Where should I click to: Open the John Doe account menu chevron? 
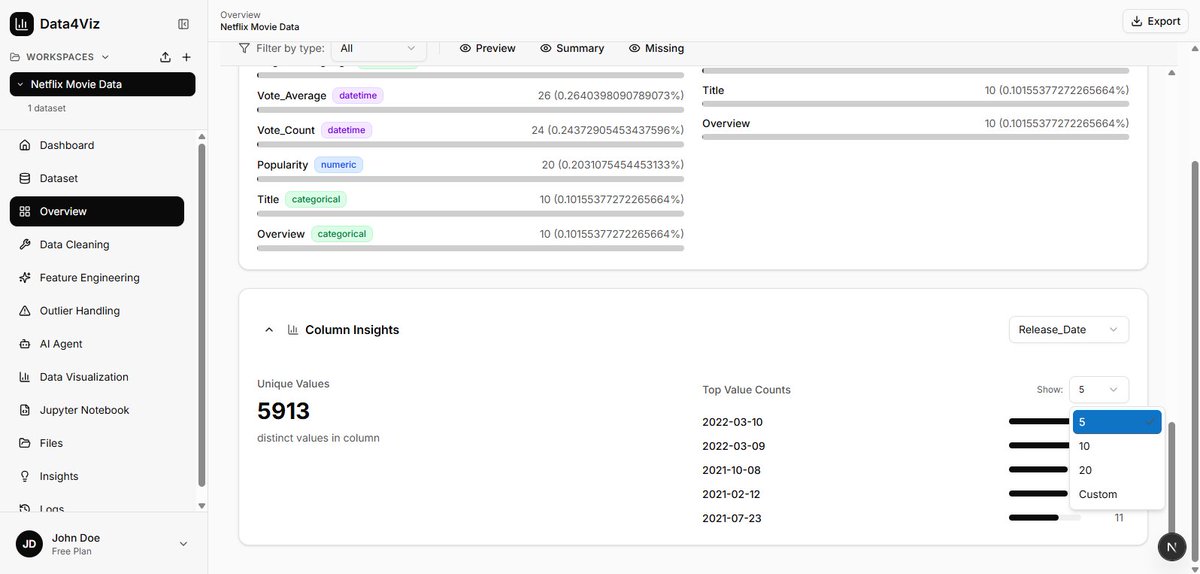click(183, 544)
